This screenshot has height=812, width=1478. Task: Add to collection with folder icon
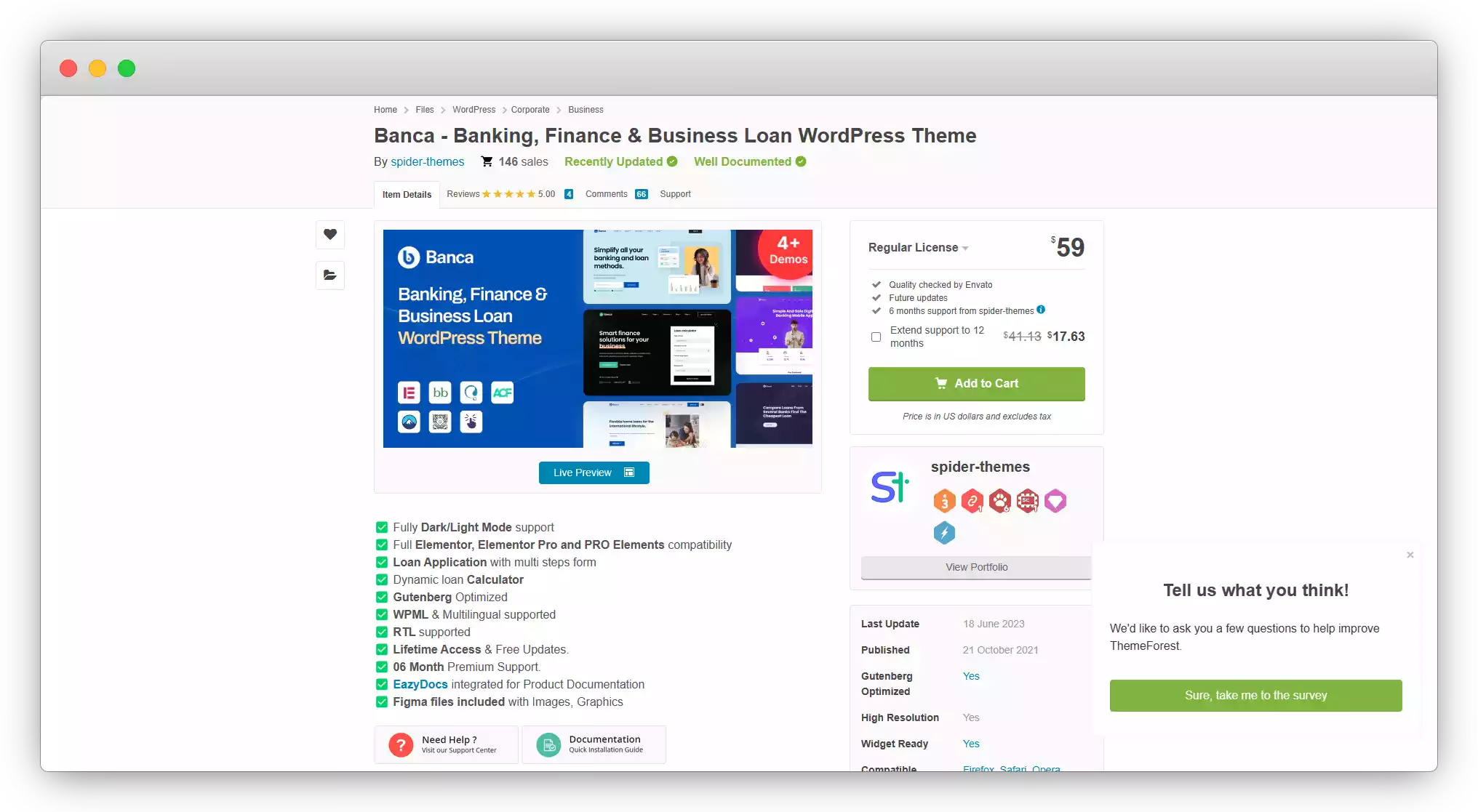(330, 276)
